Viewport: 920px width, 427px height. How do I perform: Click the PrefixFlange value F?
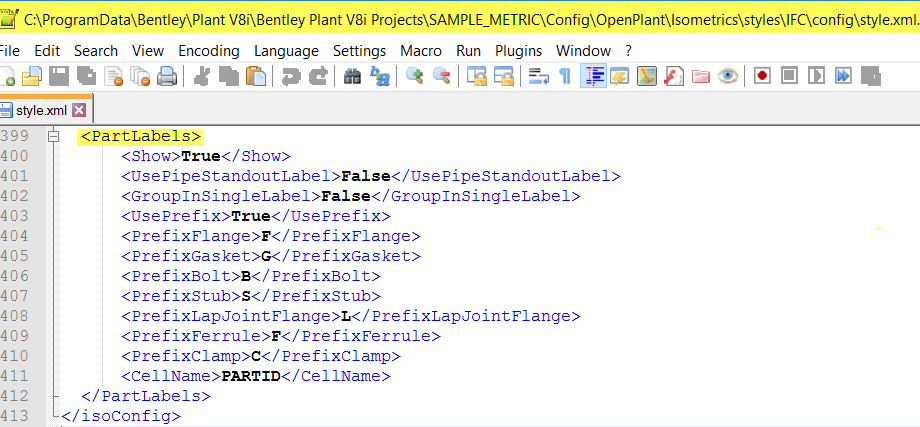[x=266, y=236]
